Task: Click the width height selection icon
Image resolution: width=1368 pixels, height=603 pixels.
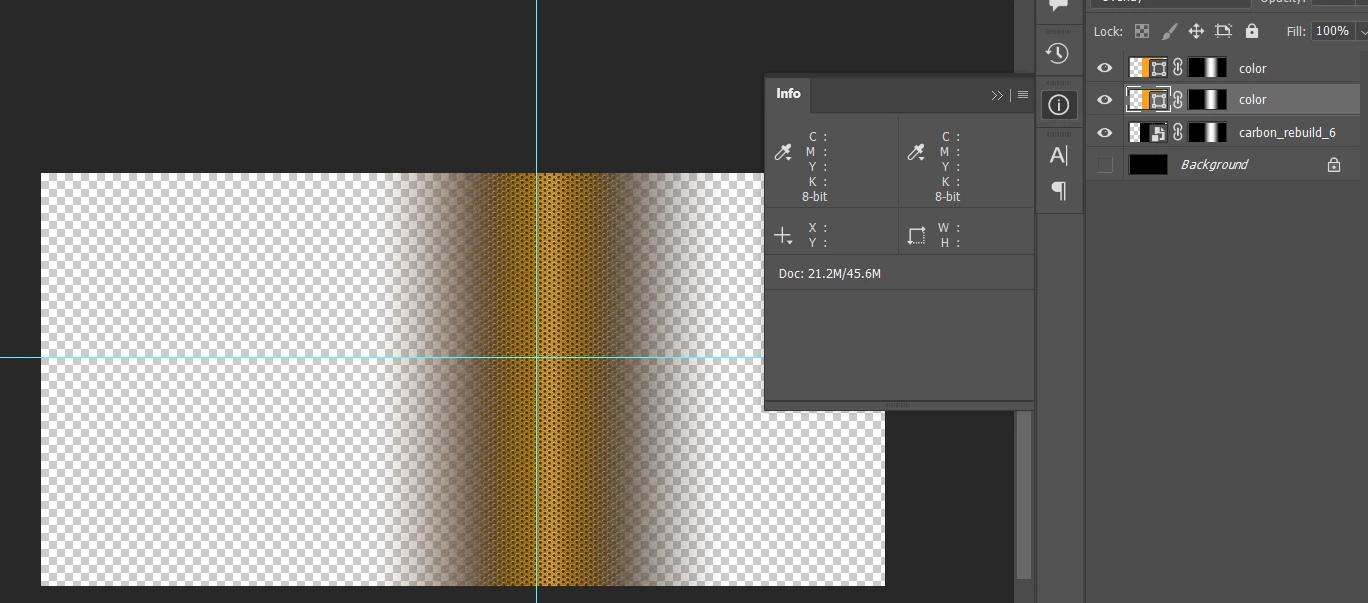Action: (x=916, y=236)
